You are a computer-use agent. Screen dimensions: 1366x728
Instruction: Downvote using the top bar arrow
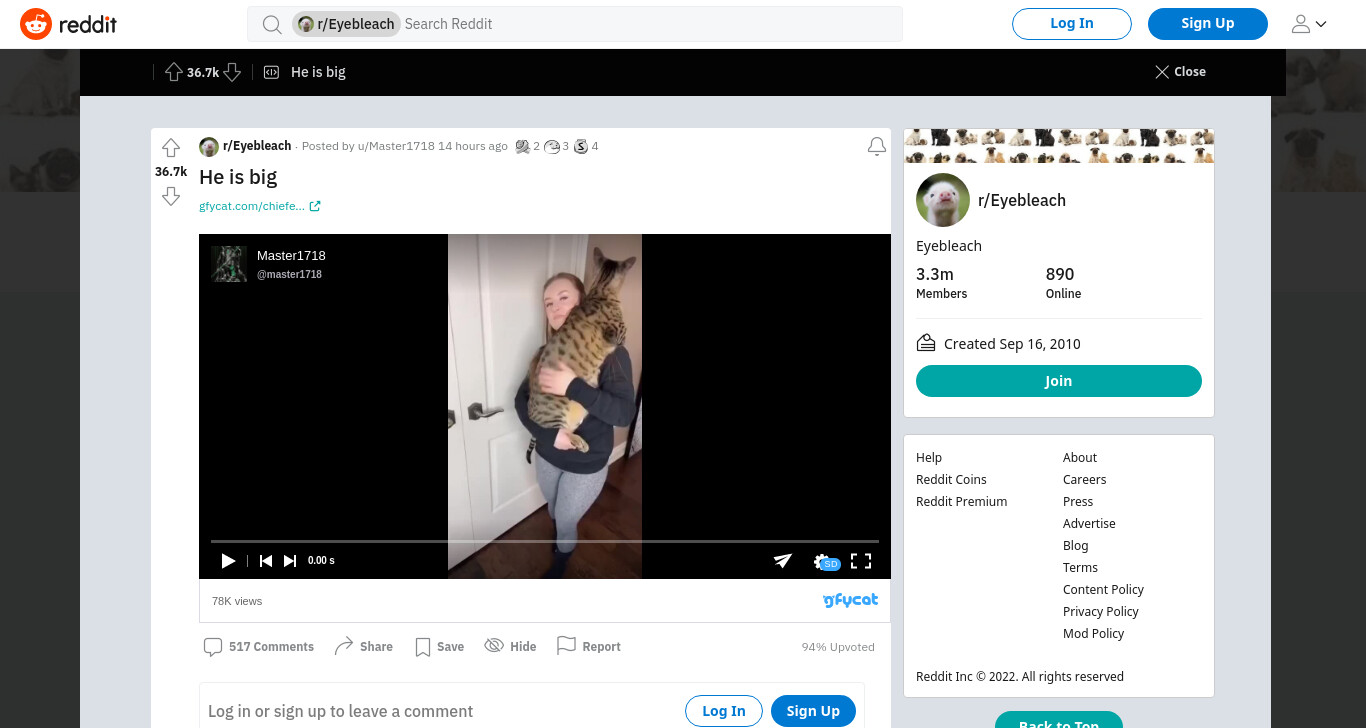232,72
